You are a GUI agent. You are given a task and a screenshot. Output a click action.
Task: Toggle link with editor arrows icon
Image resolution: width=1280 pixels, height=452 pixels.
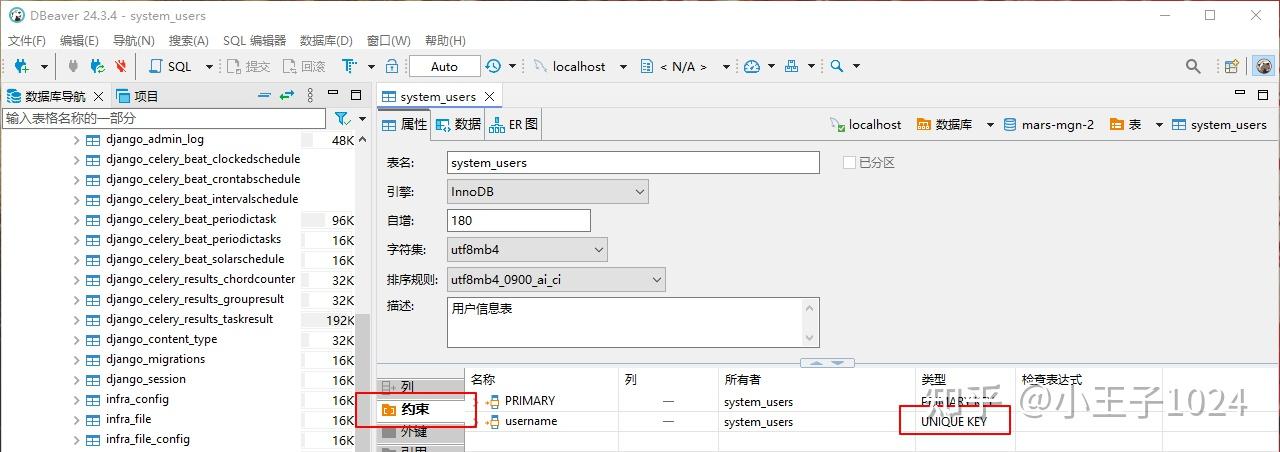(x=287, y=96)
